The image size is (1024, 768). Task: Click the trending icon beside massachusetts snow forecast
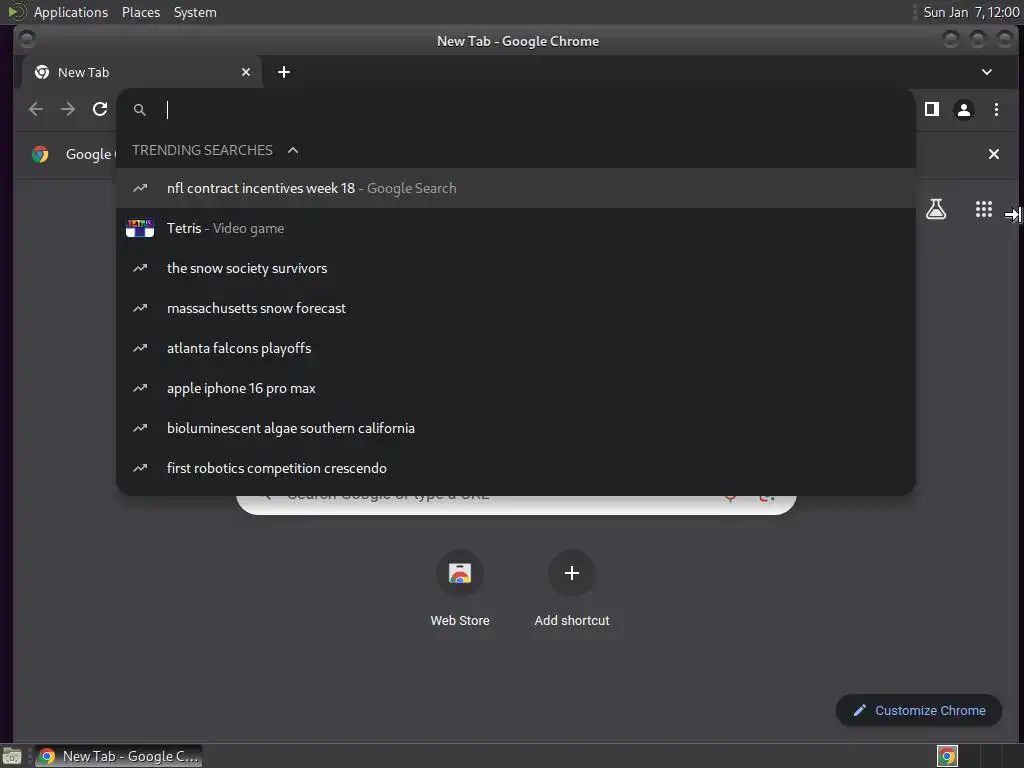coord(140,308)
